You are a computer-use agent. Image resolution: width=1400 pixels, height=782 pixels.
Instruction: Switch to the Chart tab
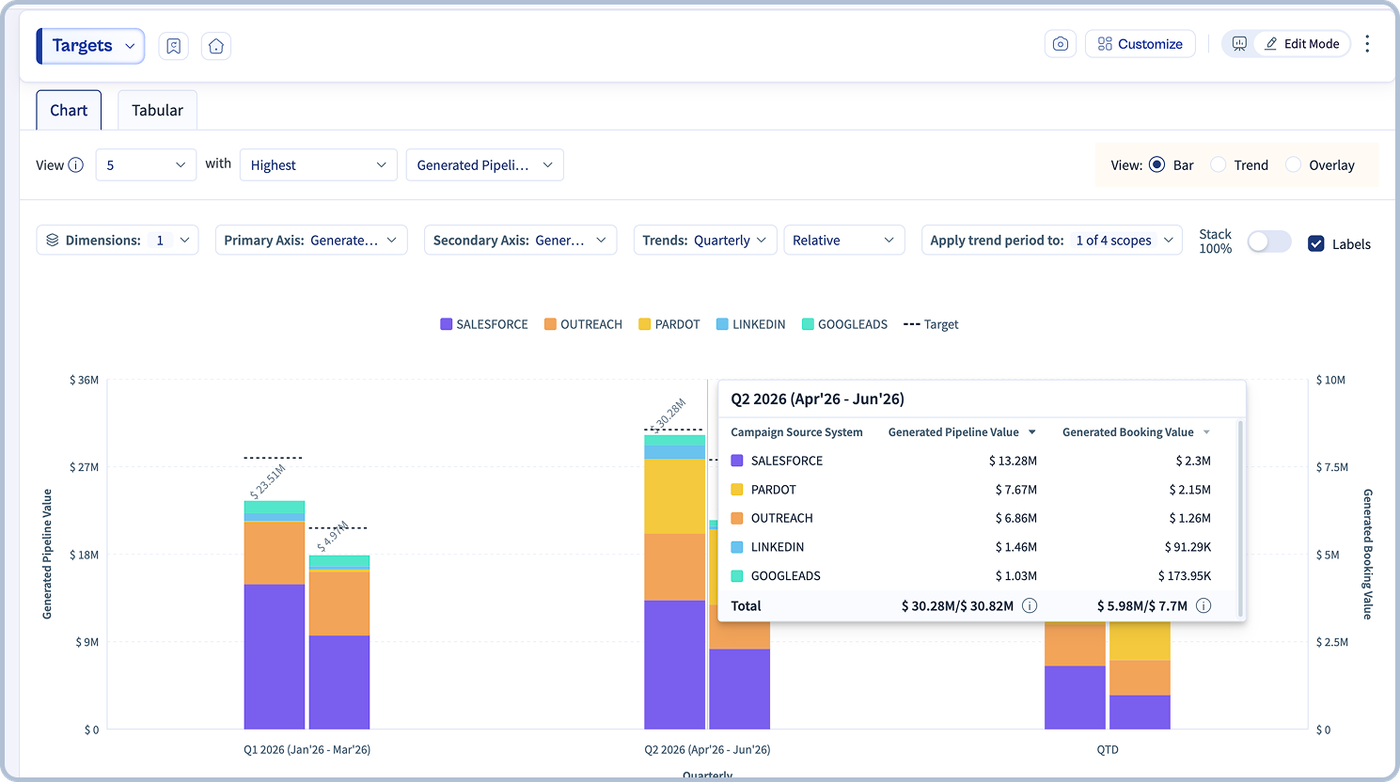(69, 110)
